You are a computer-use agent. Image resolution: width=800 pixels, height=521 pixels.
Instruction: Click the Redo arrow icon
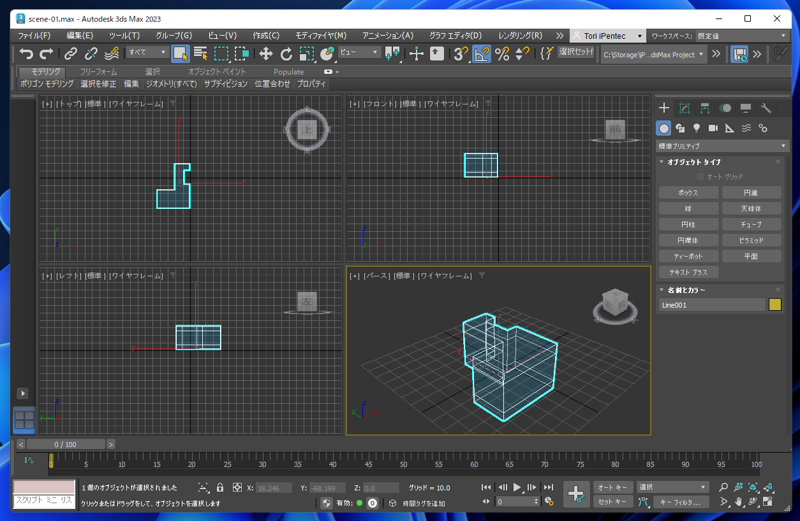click(46, 53)
